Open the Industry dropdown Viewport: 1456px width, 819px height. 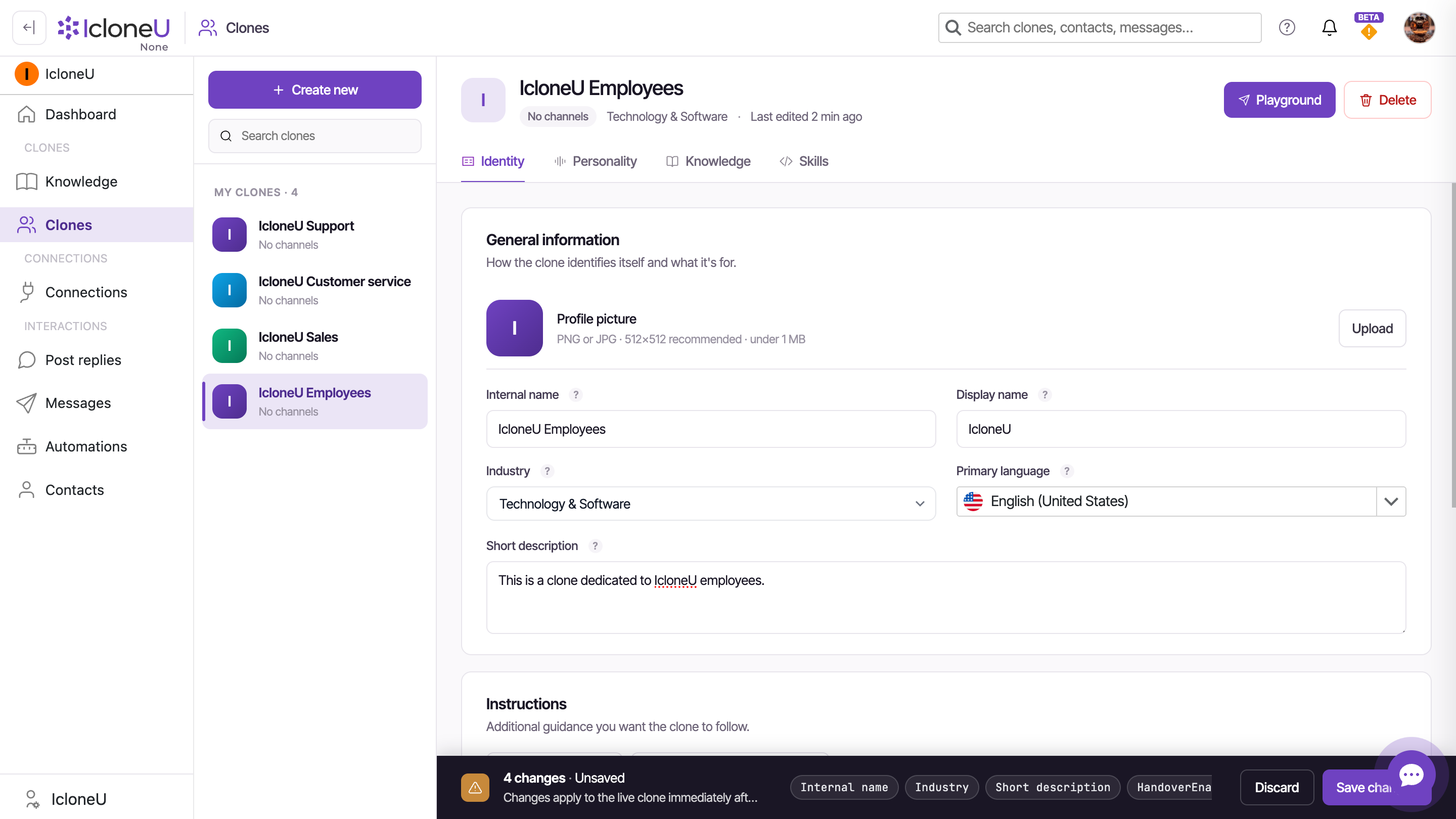click(x=710, y=504)
